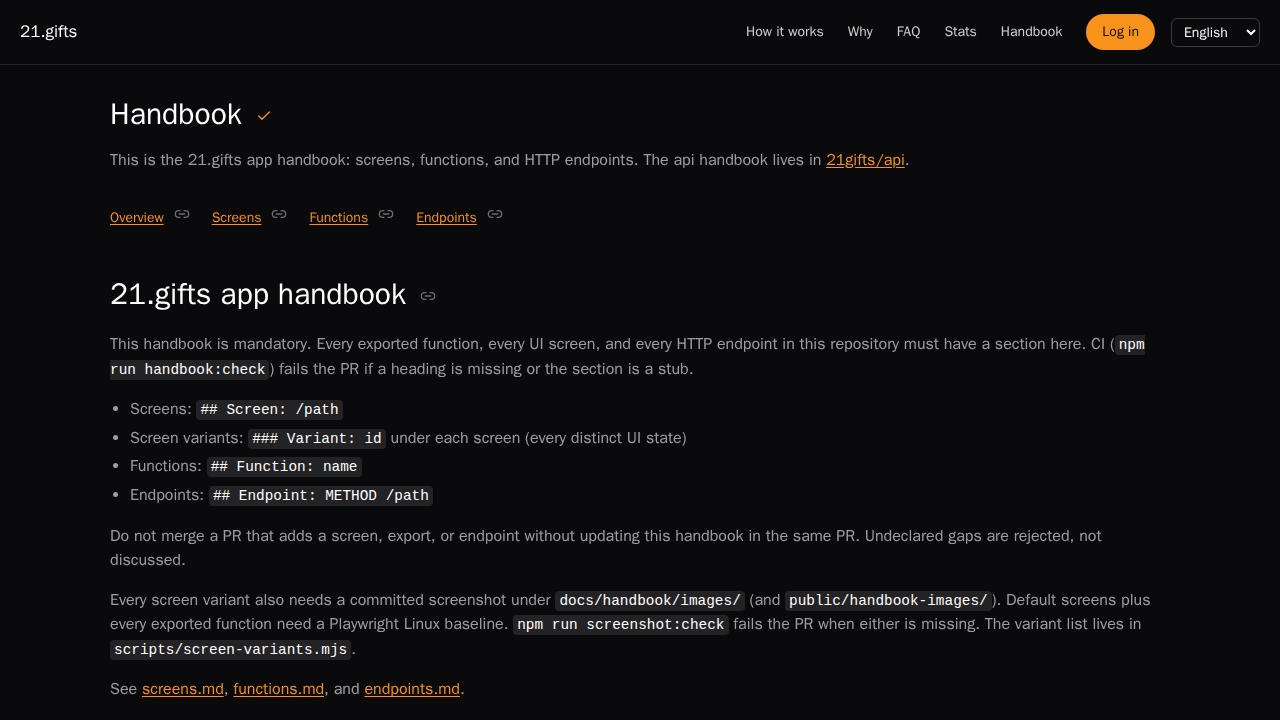Copy anchor link icon next to Overview

182,214
